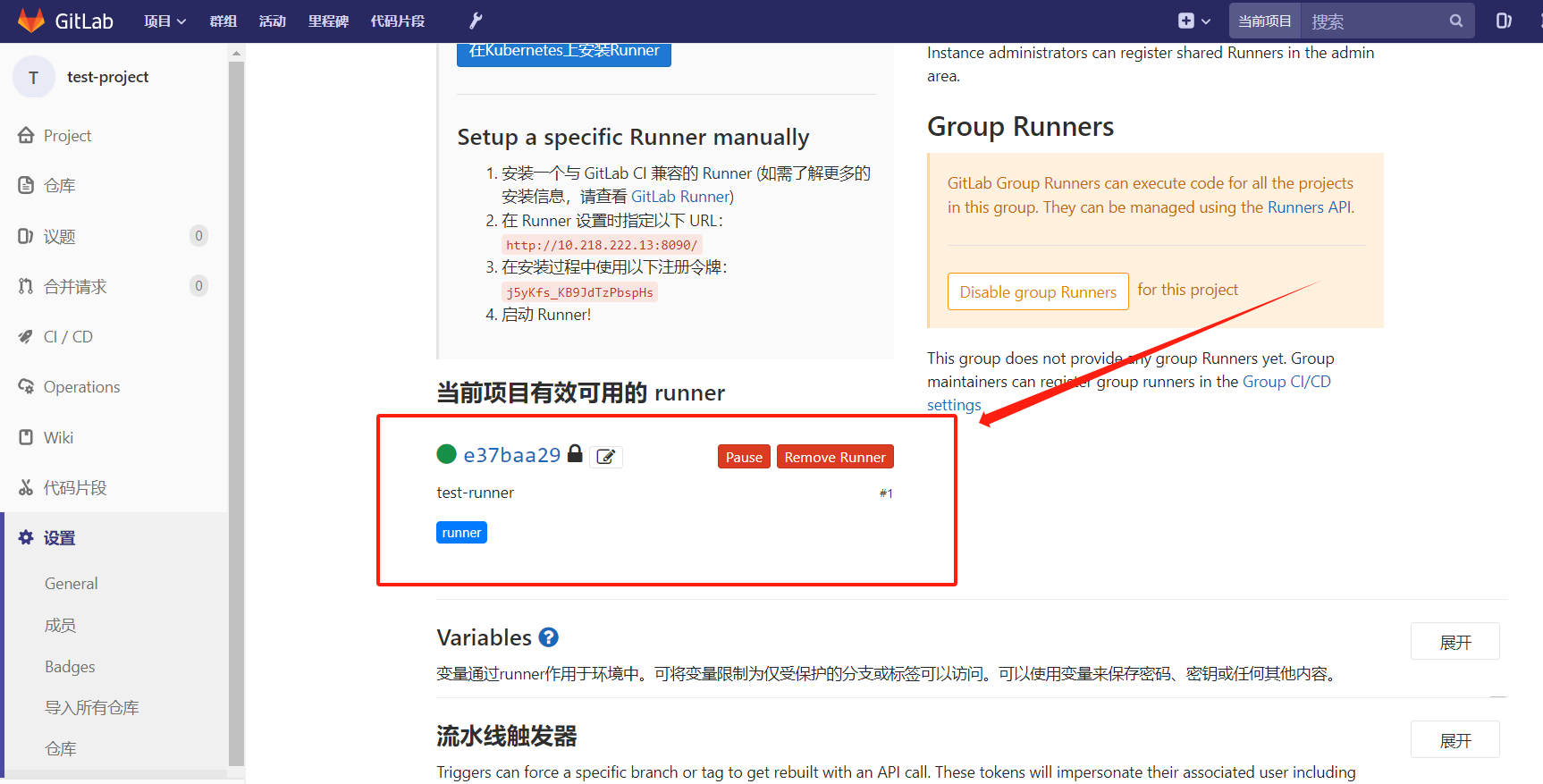Click the 在Kubernetes上安装Runner button
The height and width of the screenshot is (784, 1543).
click(564, 52)
